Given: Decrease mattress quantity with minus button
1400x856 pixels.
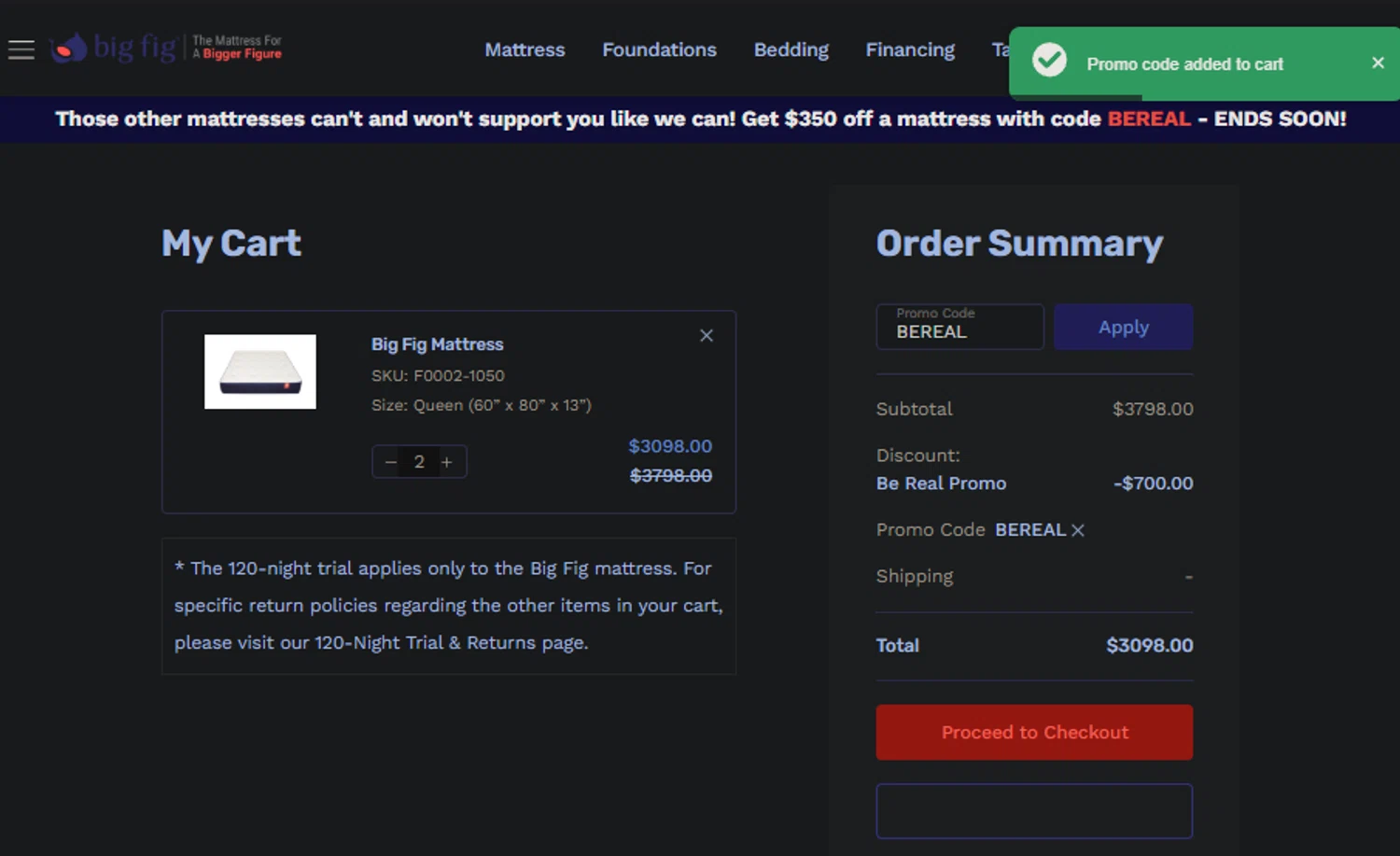Looking at the screenshot, I should [x=391, y=462].
